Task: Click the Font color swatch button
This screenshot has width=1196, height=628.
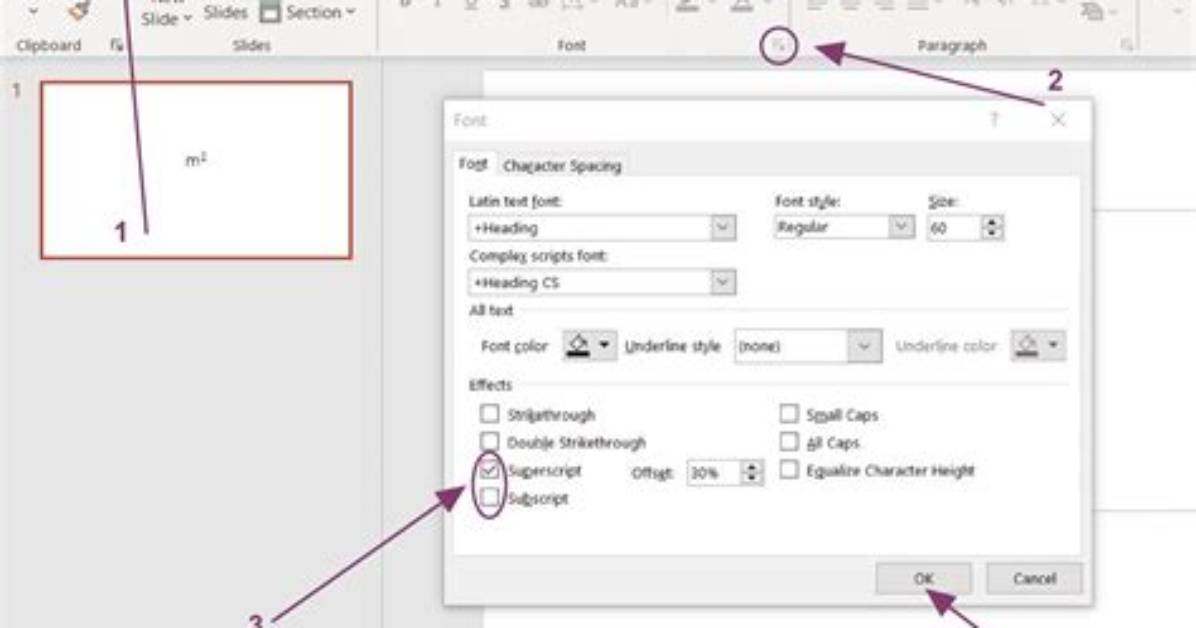Action: (x=578, y=346)
